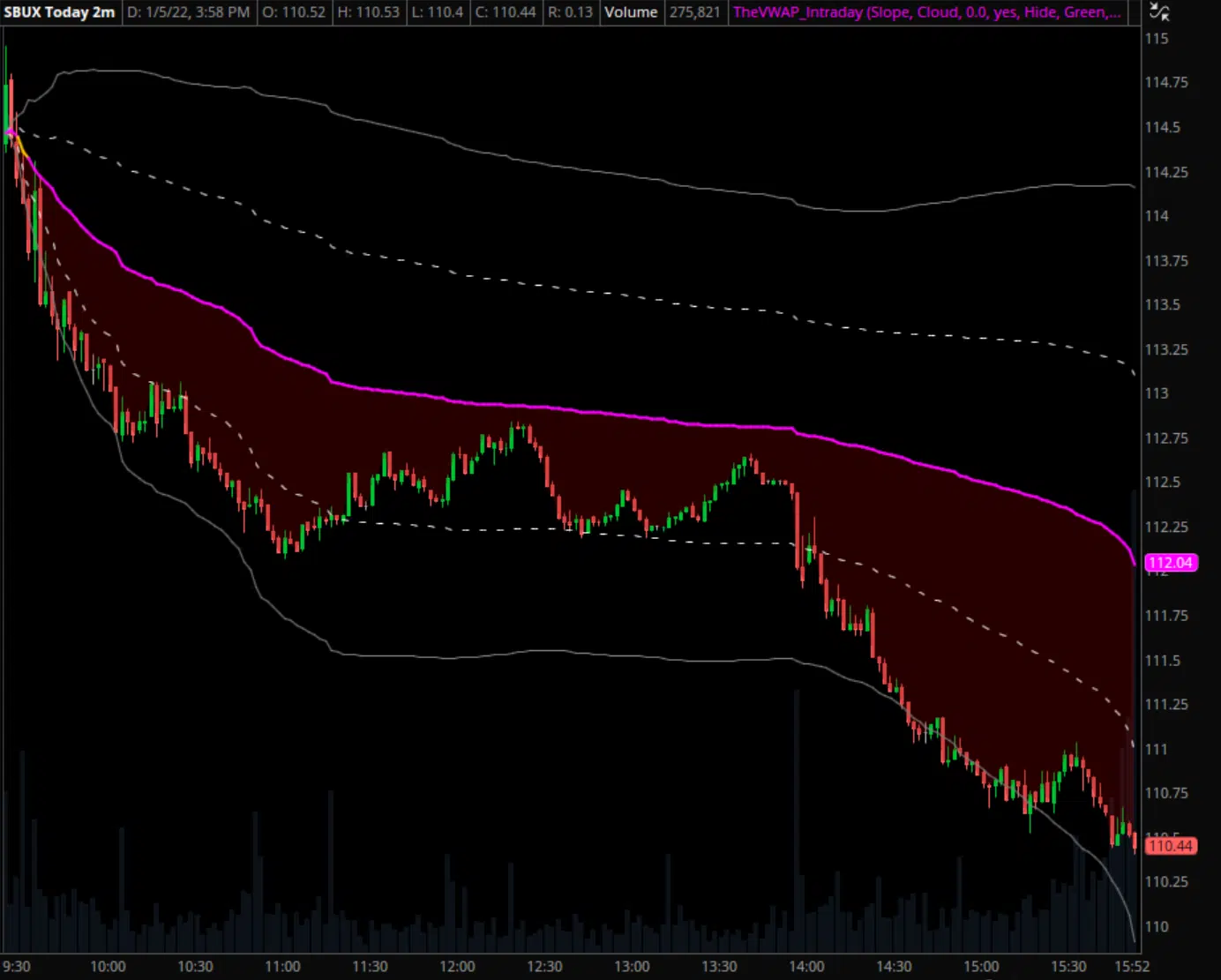Click the 112.5 price axis label
The width and height of the screenshot is (1221, 980).
[x=1163, y=483]
